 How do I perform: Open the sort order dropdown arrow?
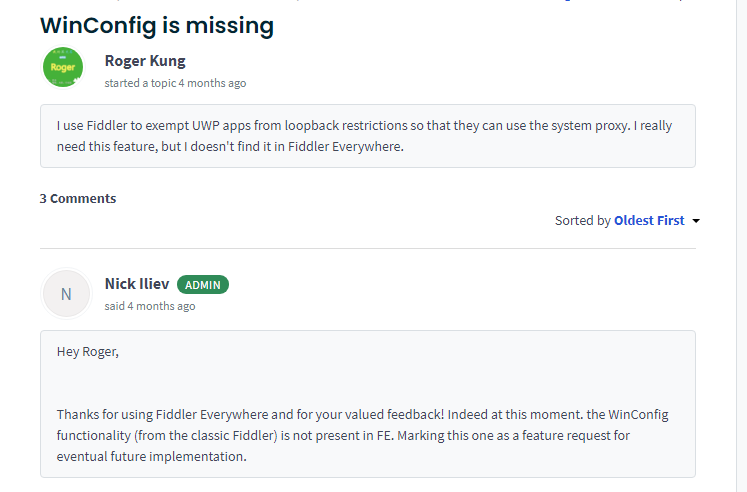[696, 221]
